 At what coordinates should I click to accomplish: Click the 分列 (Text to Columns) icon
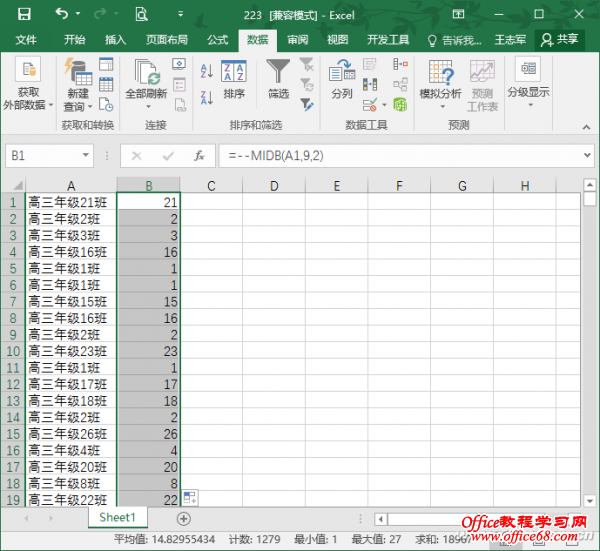point(342,72)
